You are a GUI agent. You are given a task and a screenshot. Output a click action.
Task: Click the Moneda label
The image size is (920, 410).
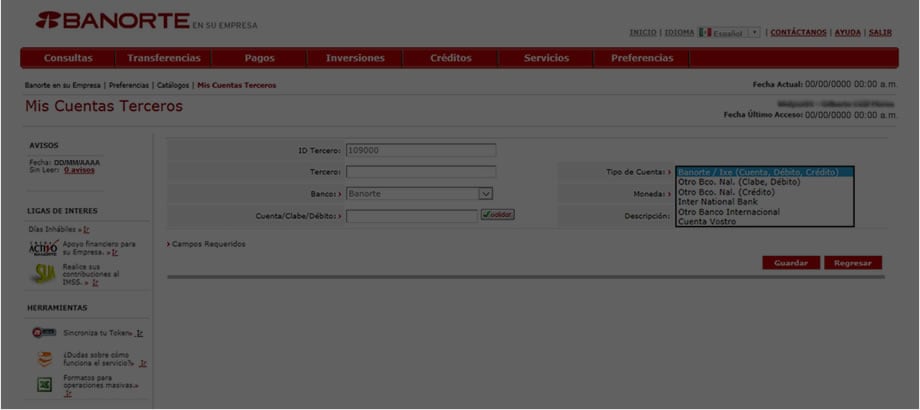click(x=650, y=194)
